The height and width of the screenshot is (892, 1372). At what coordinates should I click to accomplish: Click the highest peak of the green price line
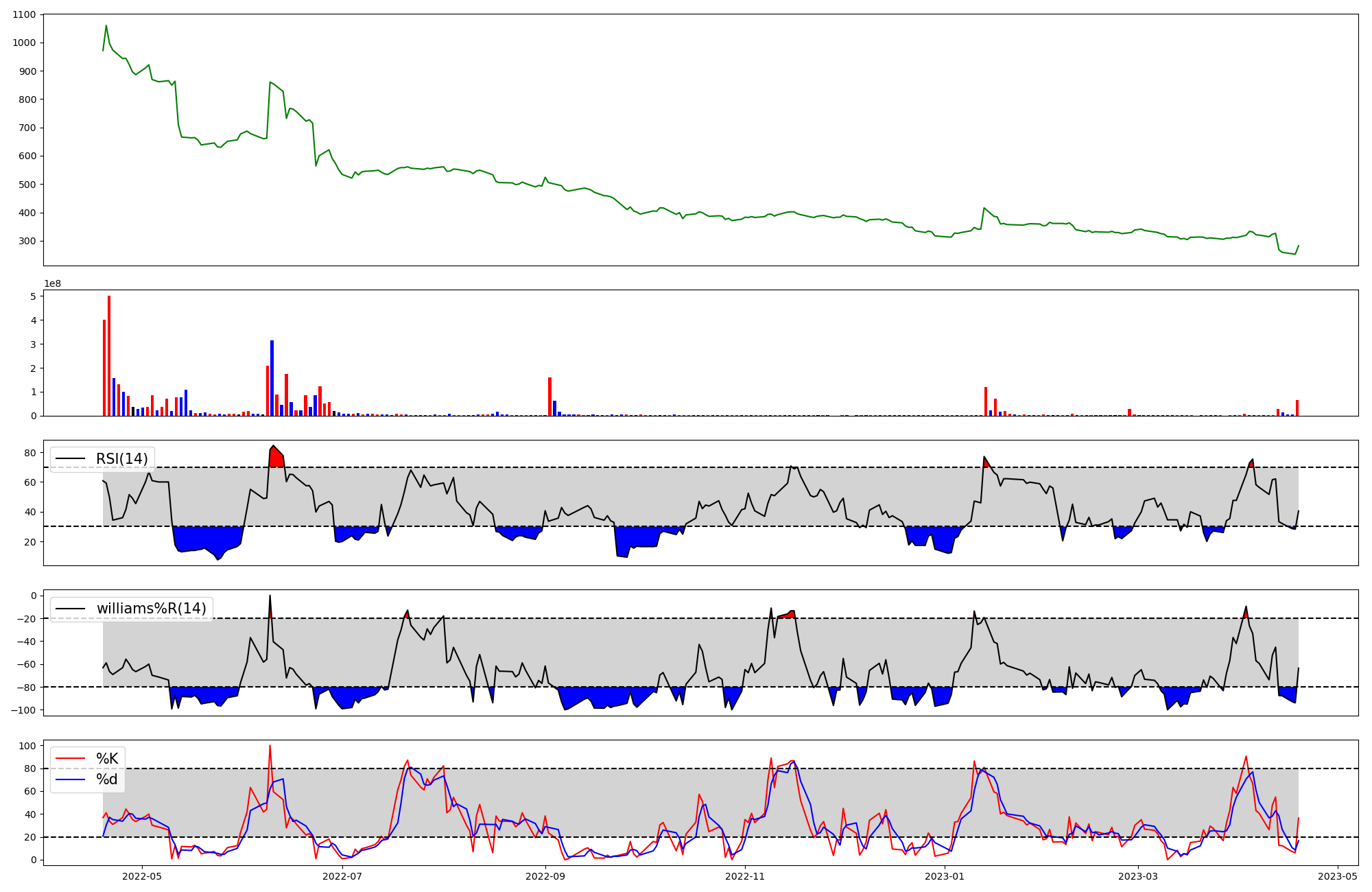(x=106, y=26)
